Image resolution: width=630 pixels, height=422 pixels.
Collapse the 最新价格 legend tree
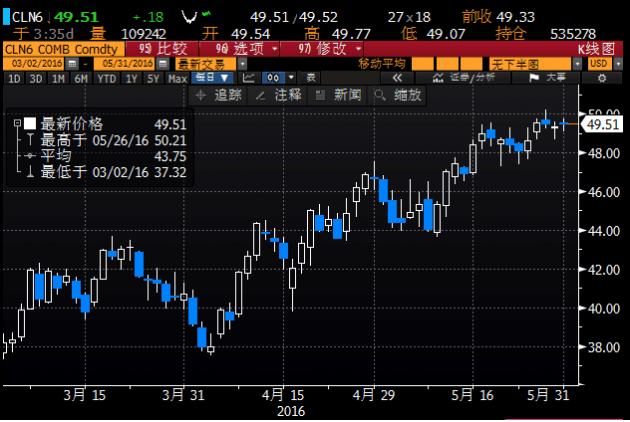(17, 123)
